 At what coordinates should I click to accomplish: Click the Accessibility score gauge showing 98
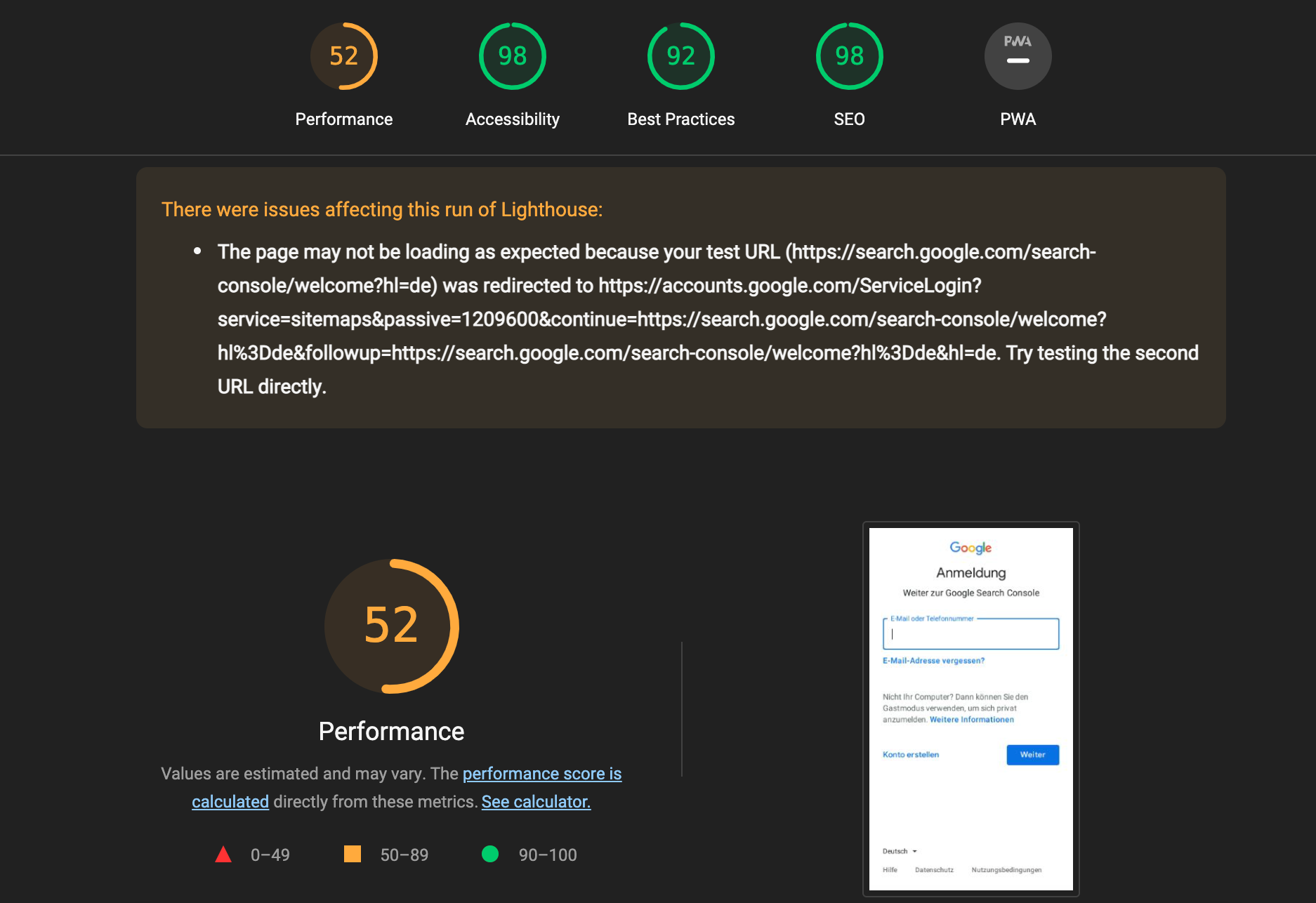(513, 56)
